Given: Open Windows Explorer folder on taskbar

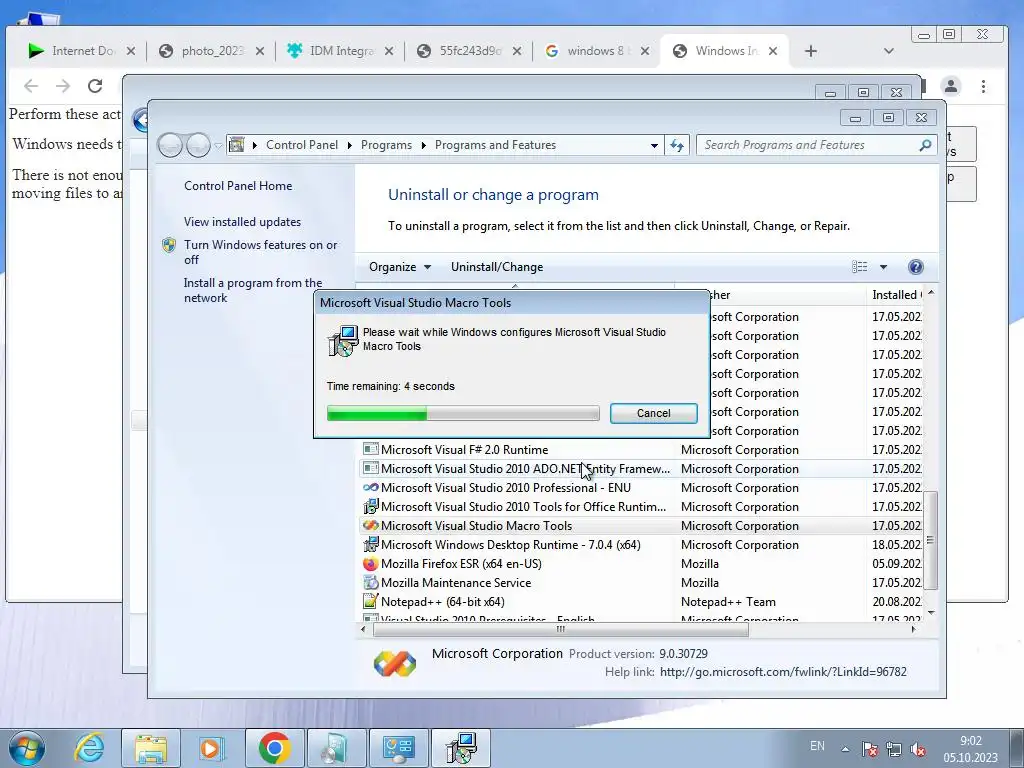Looking at the screenshot, I should coord(151,748).
